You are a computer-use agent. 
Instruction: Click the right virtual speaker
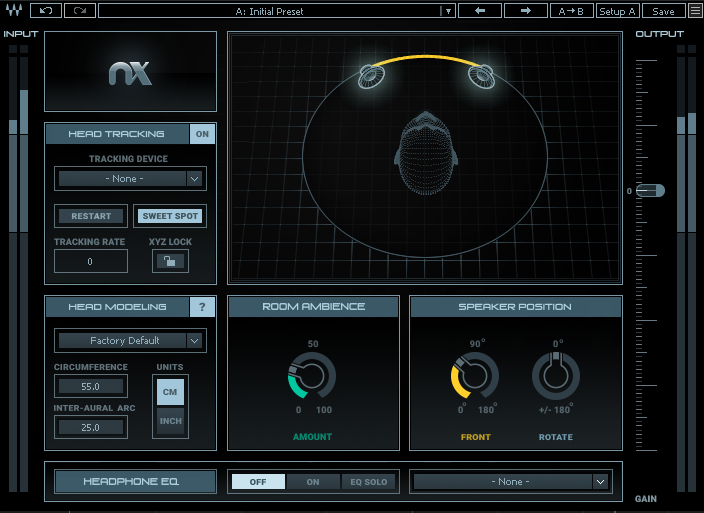[481, 76]
